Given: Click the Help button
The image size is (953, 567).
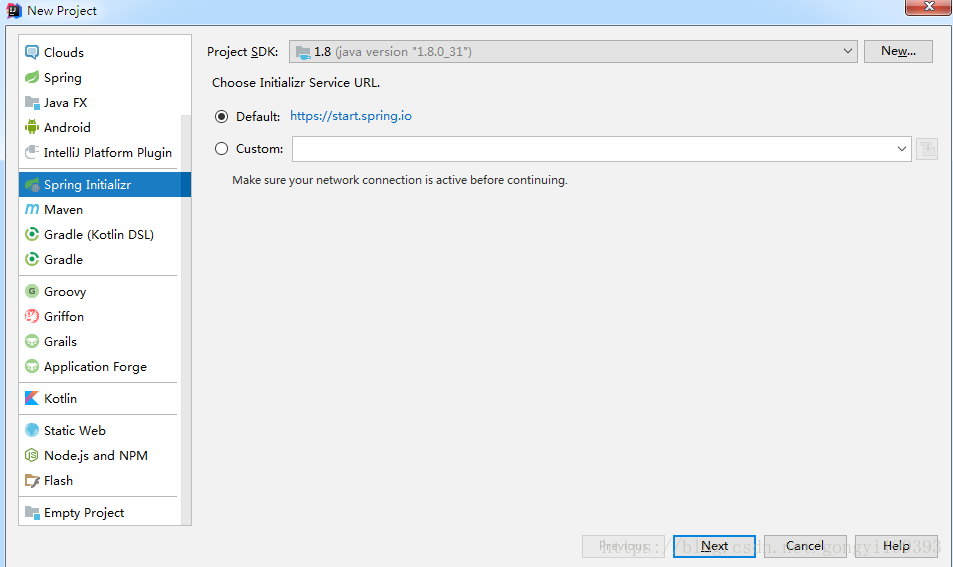Looking at the screenshot, I should (x=896, y=546).
